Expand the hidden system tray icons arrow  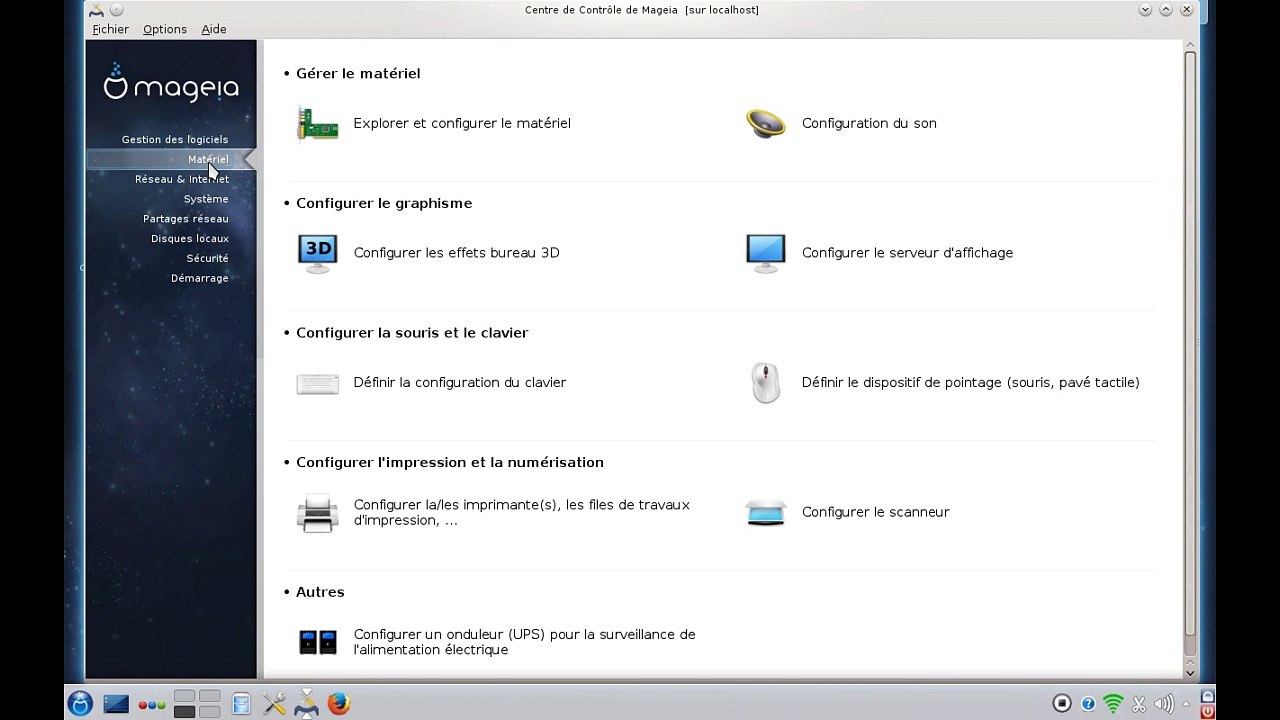tap(1187, 704)
